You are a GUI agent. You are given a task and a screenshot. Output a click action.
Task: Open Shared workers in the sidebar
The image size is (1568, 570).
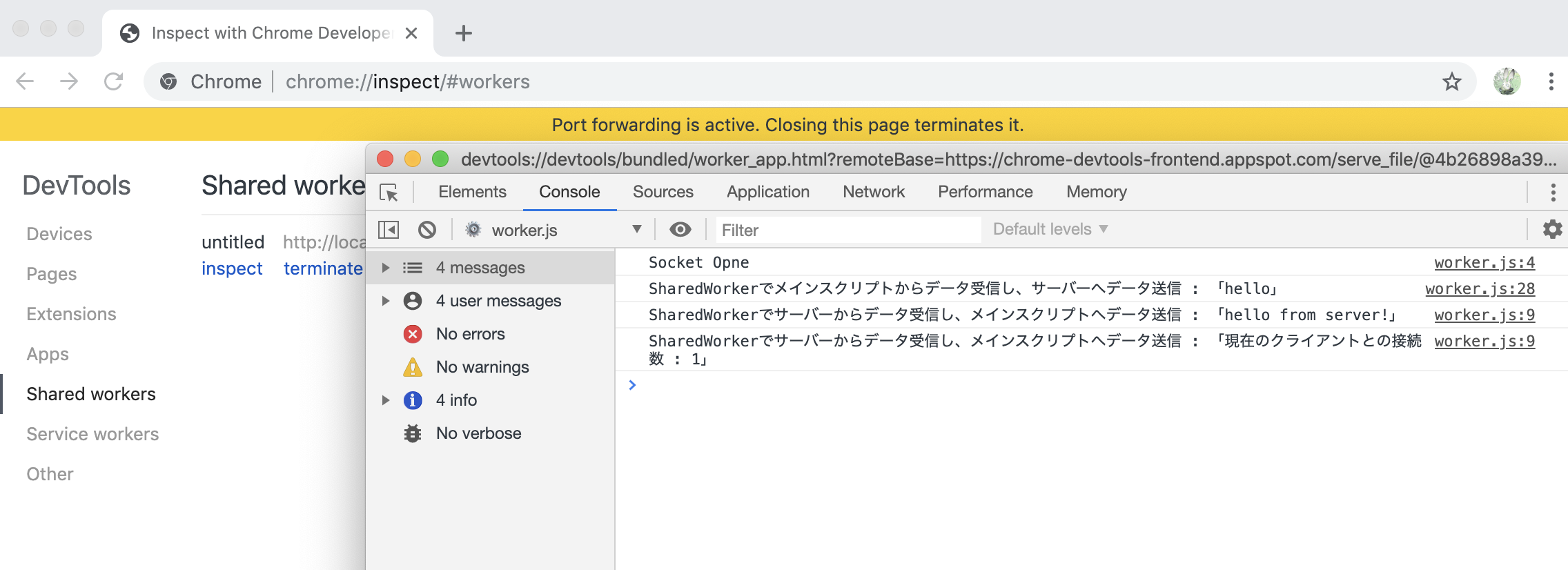point(91,394)
